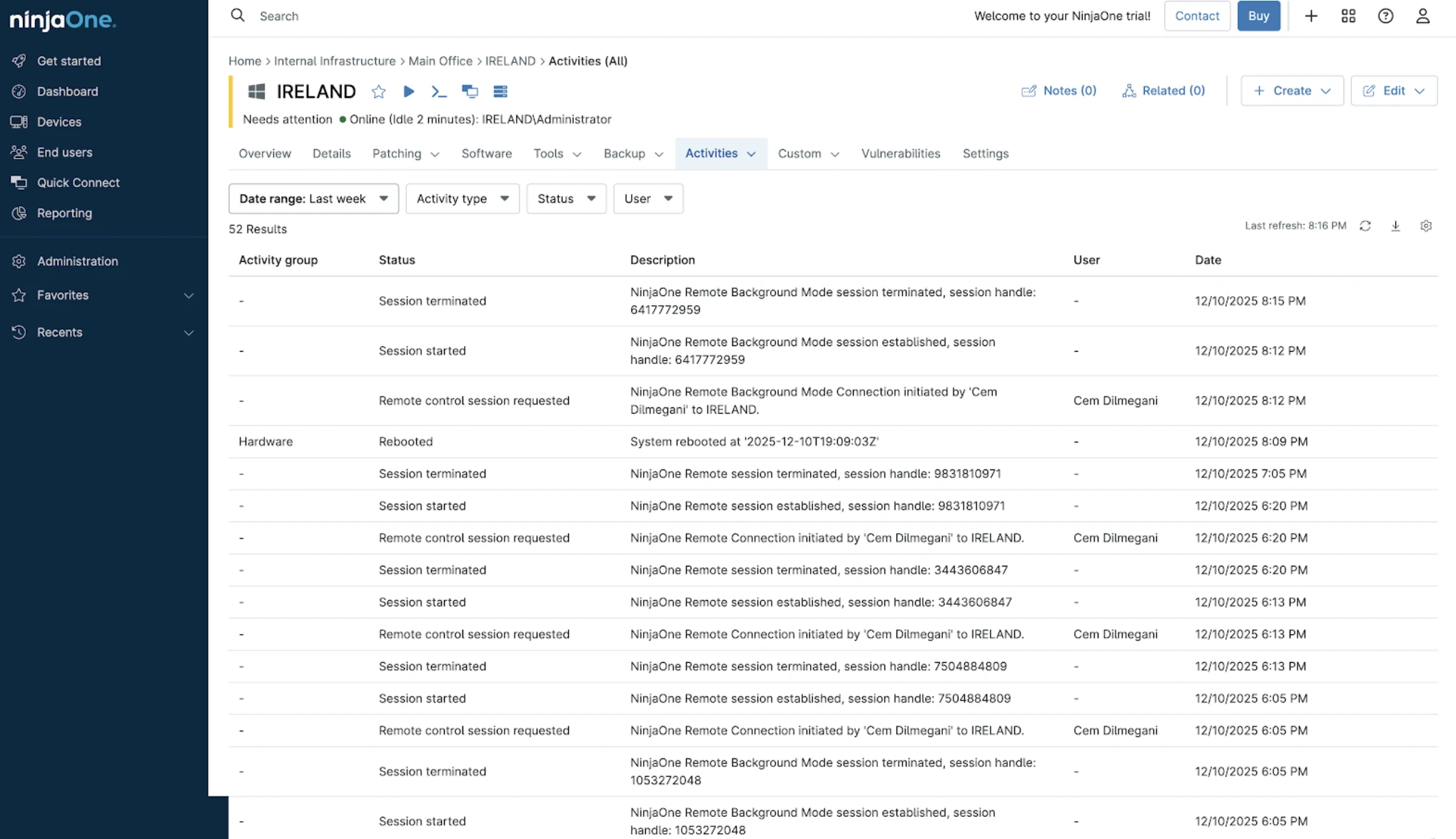
Task: Favorite IRELAND device with star icon
Action: pos(379,91)
